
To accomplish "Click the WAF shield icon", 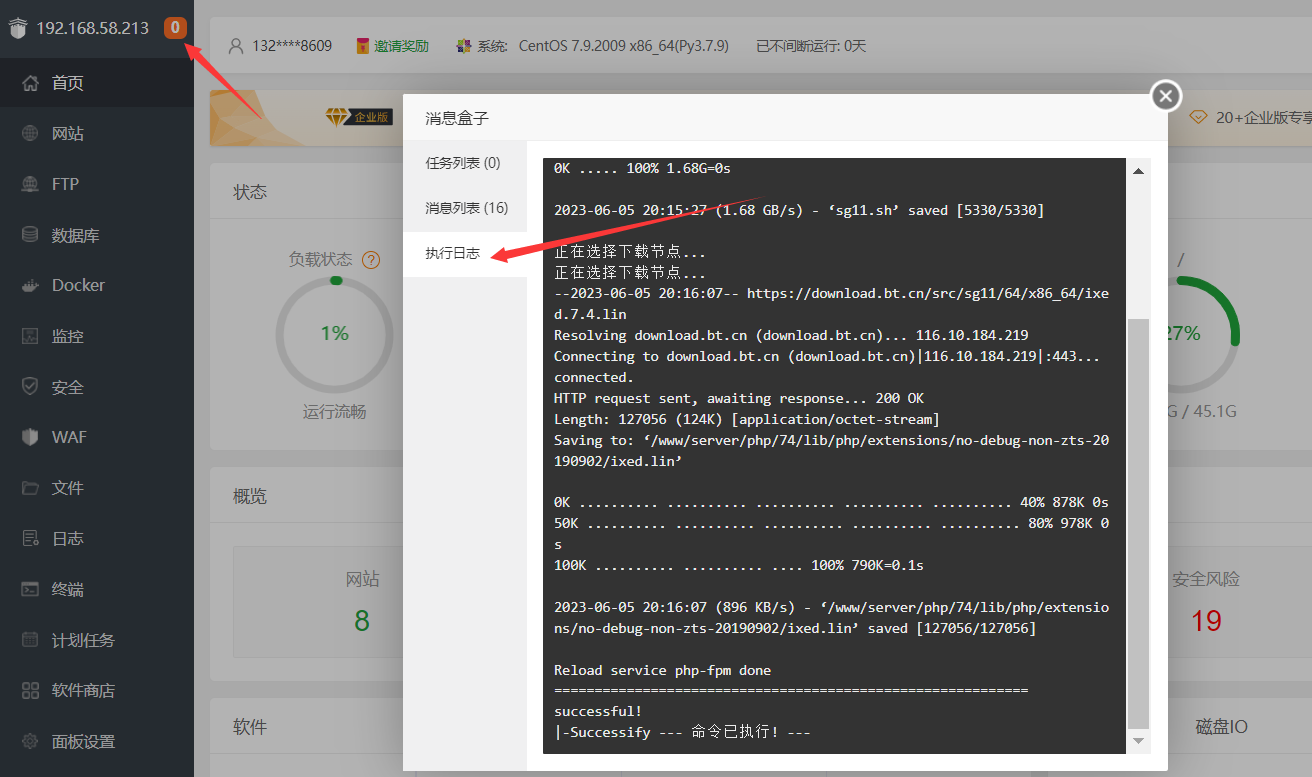I will 31,437.
